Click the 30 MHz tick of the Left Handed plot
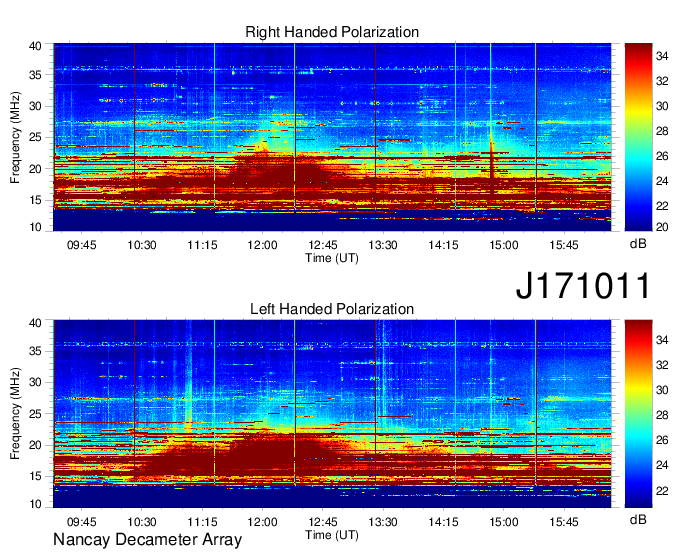The height and width of the screenshot is (552, 680). 35,382
